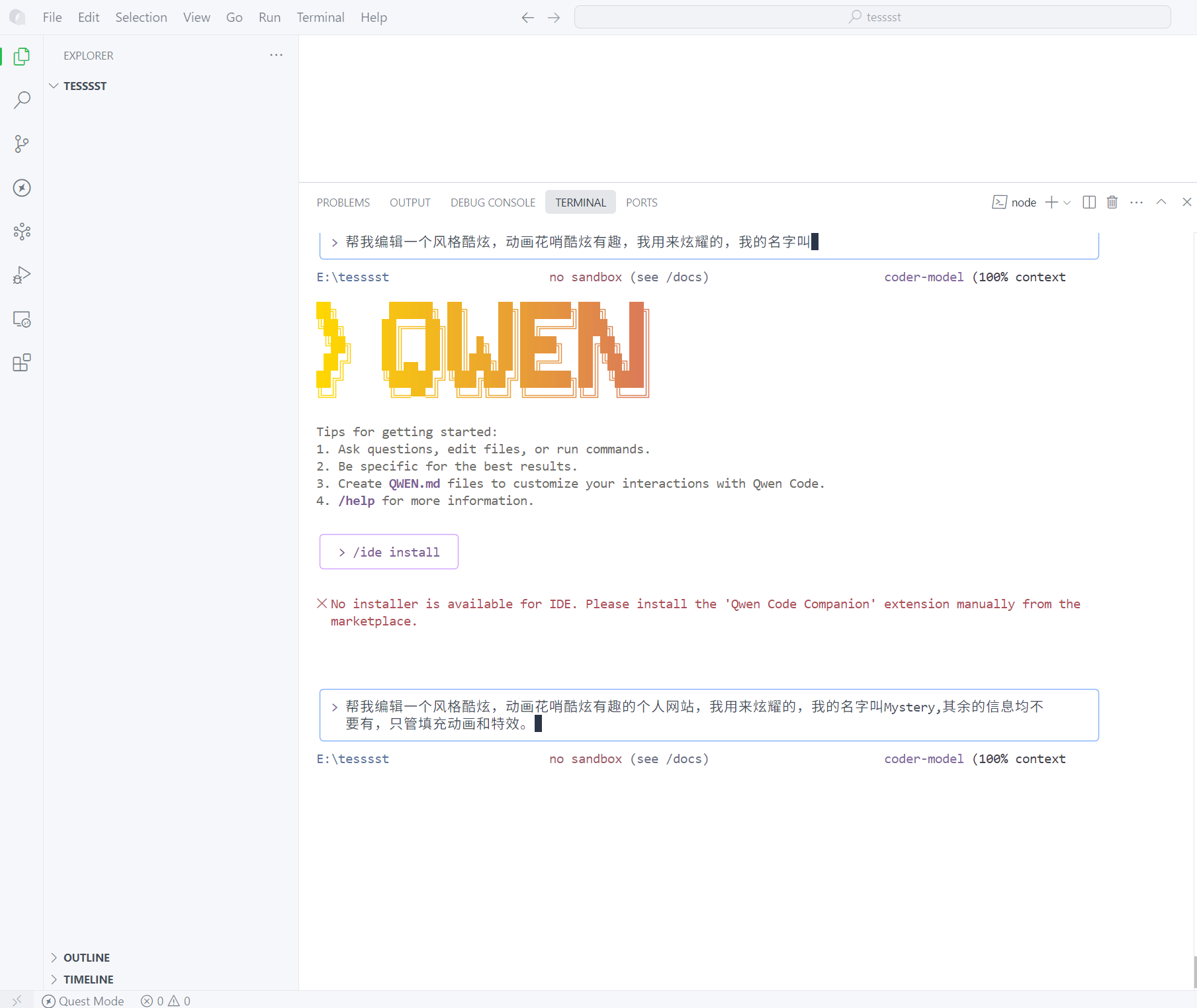This screenshot has height=1008, width=1197.
Task: Open errors and warnings status entry
Action: coord(165,1000)
